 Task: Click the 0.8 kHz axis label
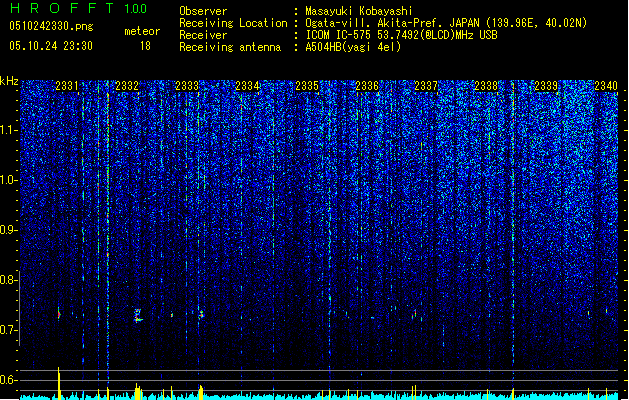[x=8, y=280]
